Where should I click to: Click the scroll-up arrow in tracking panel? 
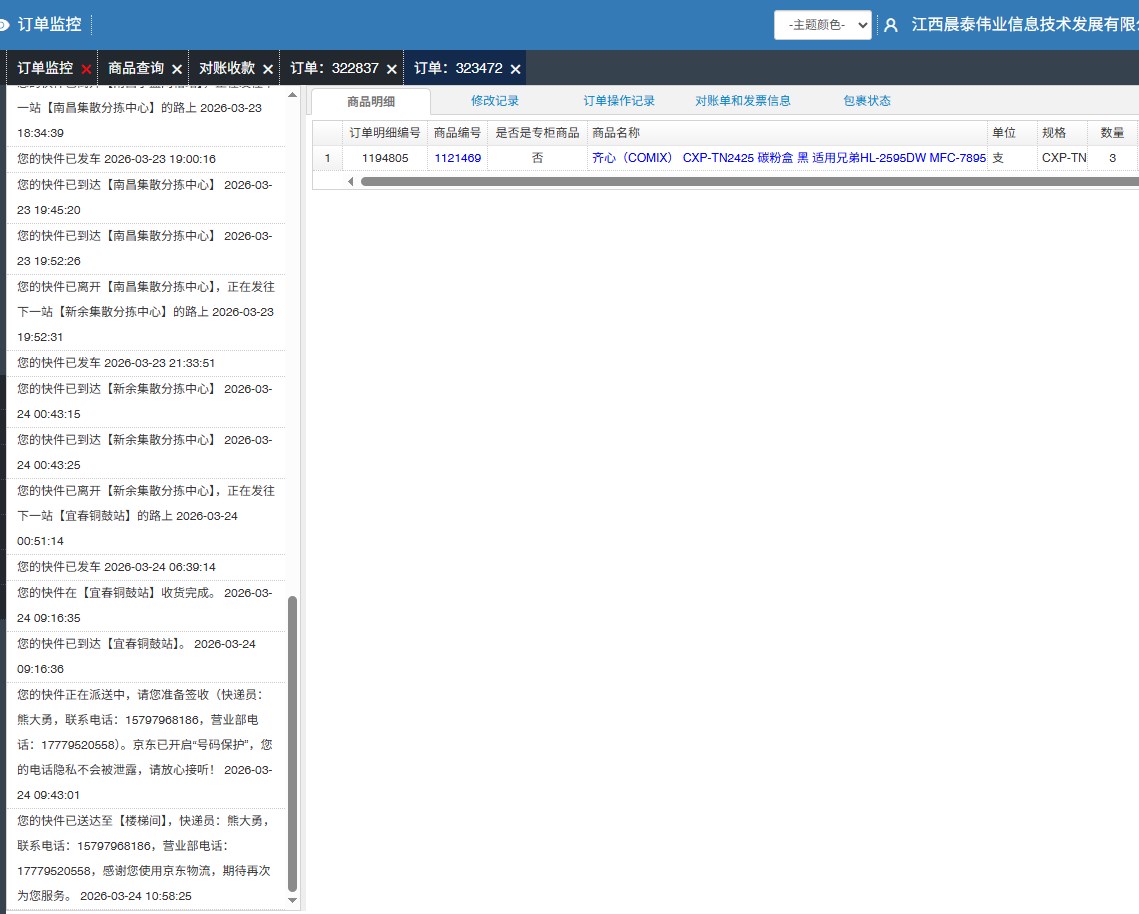(x=292, y=95)
